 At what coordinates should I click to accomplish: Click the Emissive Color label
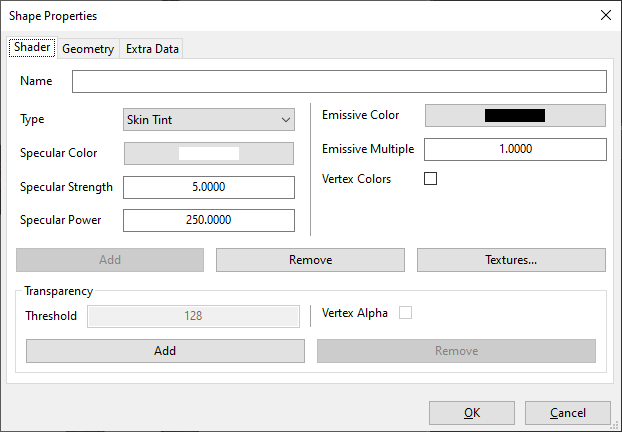tap(360, 115)
